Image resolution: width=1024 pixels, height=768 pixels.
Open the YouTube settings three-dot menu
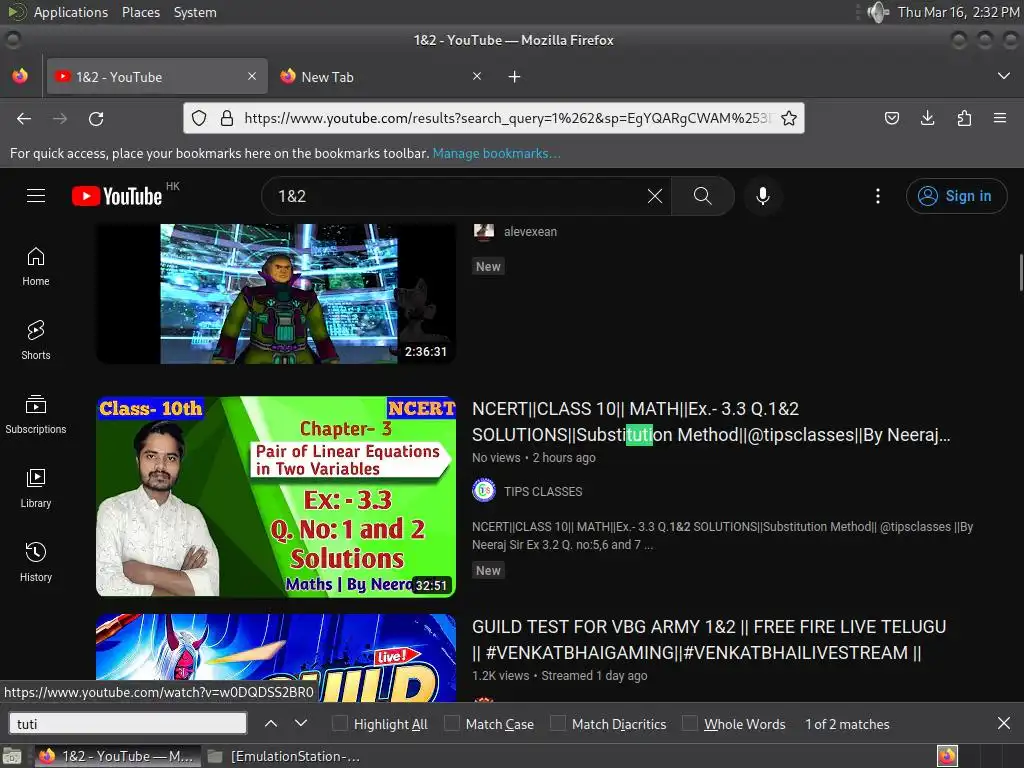click(878, 196)
